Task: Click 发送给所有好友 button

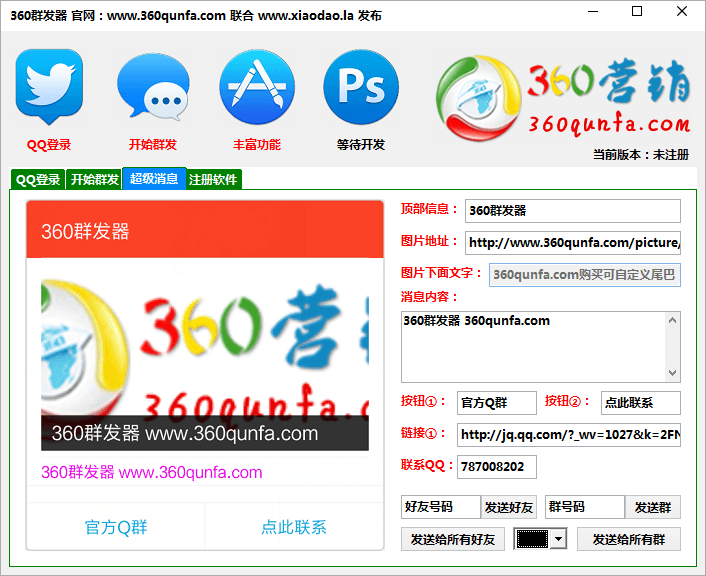Action: (453, 540)
